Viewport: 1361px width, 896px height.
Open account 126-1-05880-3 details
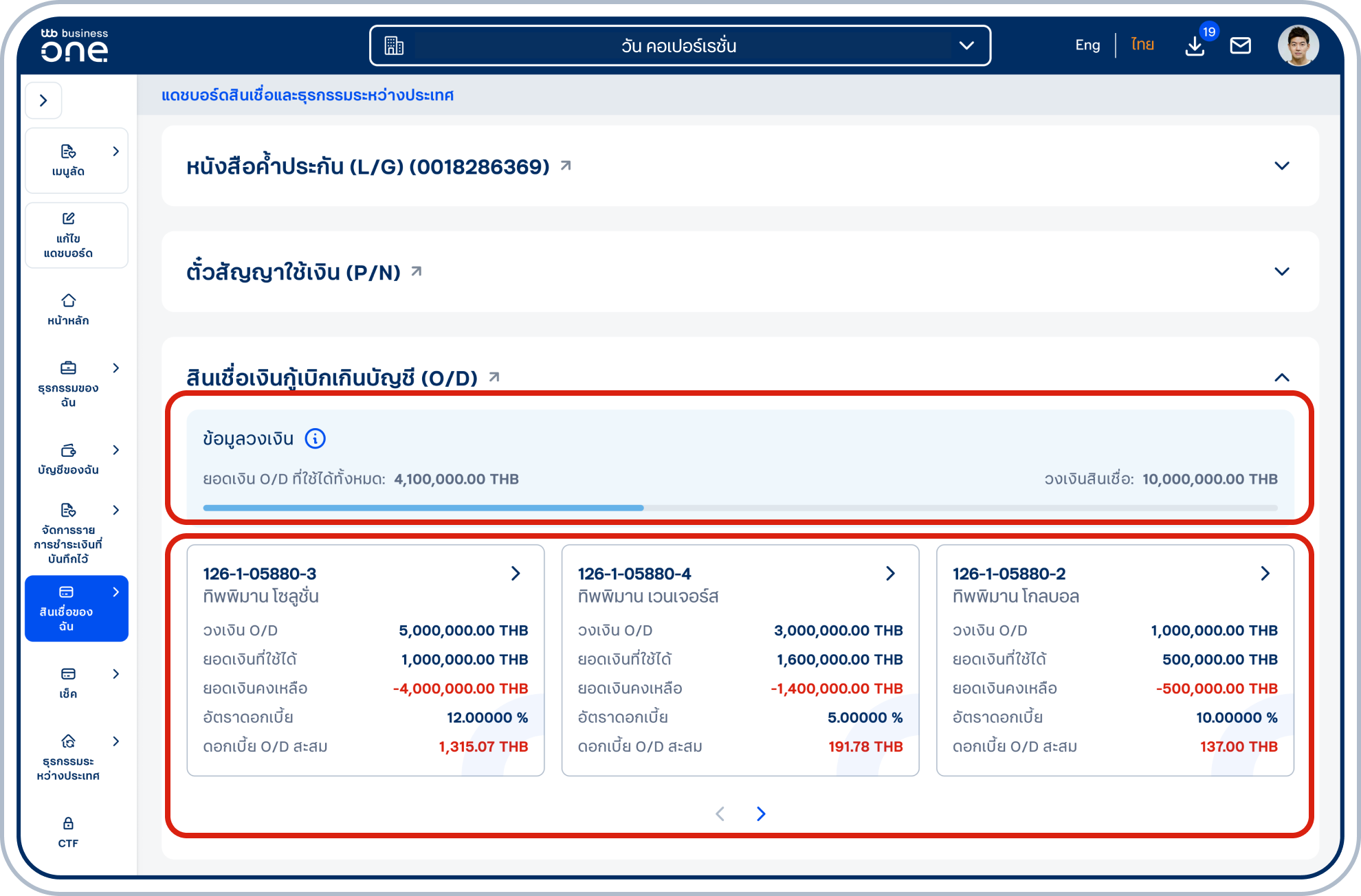click(x=516, y=574)
